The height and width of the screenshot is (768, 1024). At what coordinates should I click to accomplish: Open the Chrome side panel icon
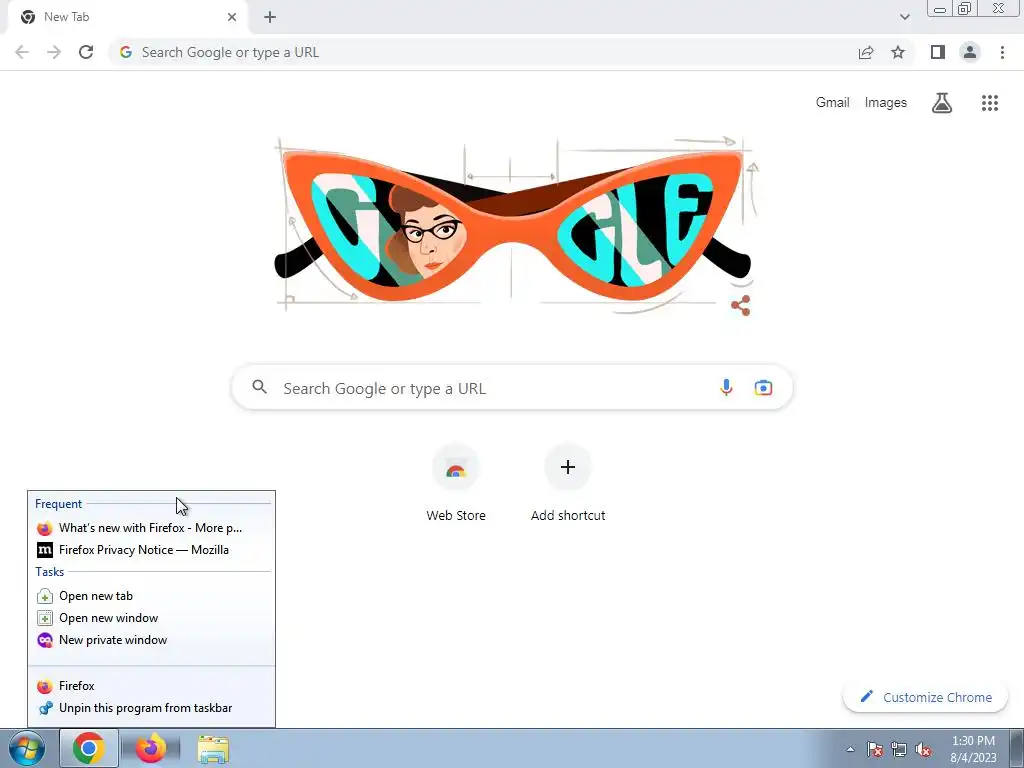point(938,52)
